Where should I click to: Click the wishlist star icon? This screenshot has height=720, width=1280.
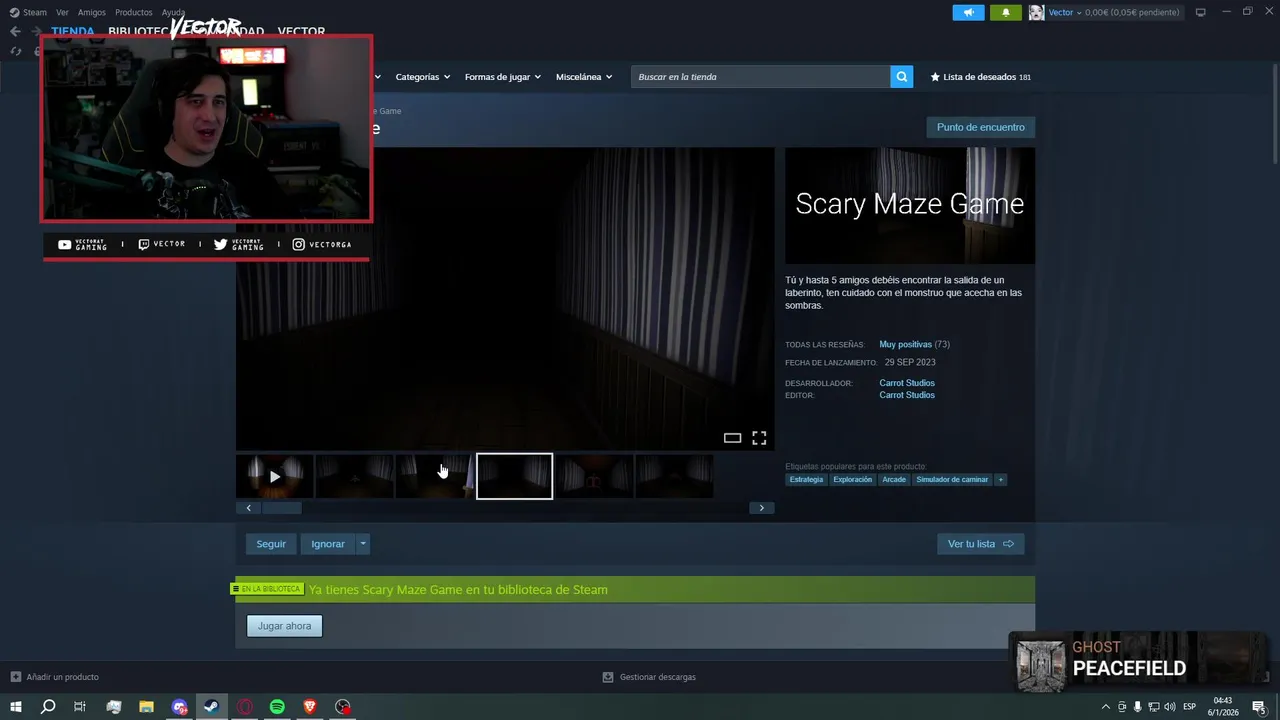click(x=935, y=77)
